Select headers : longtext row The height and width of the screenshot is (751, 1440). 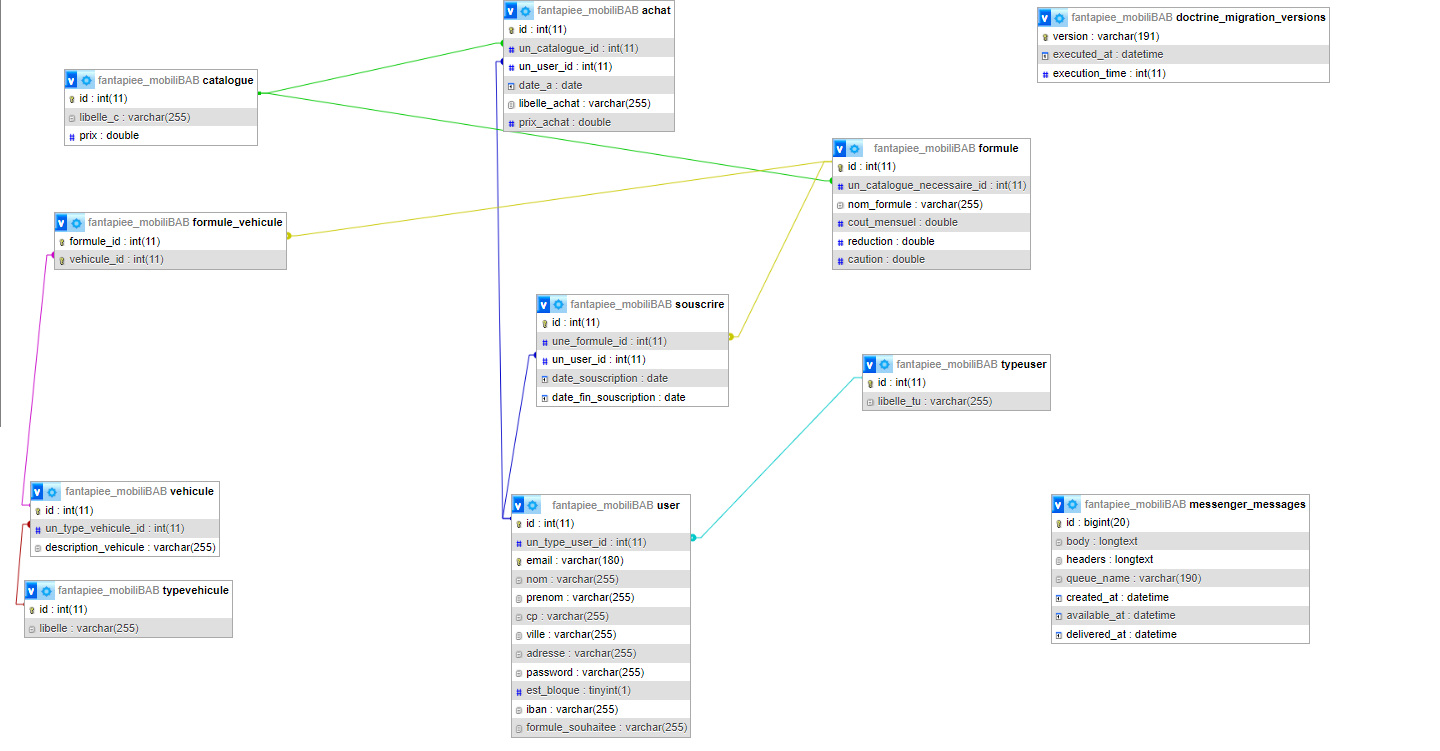click(x=1180, y=560)
